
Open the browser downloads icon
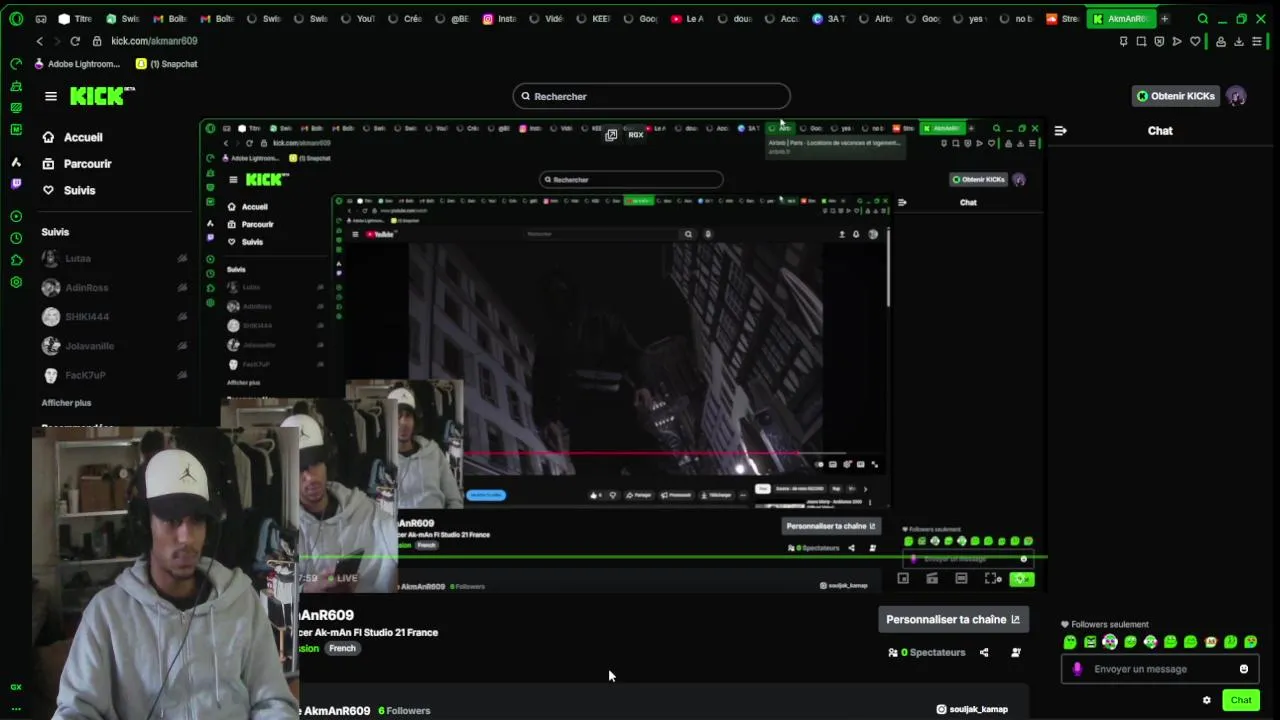(1239, 41)
